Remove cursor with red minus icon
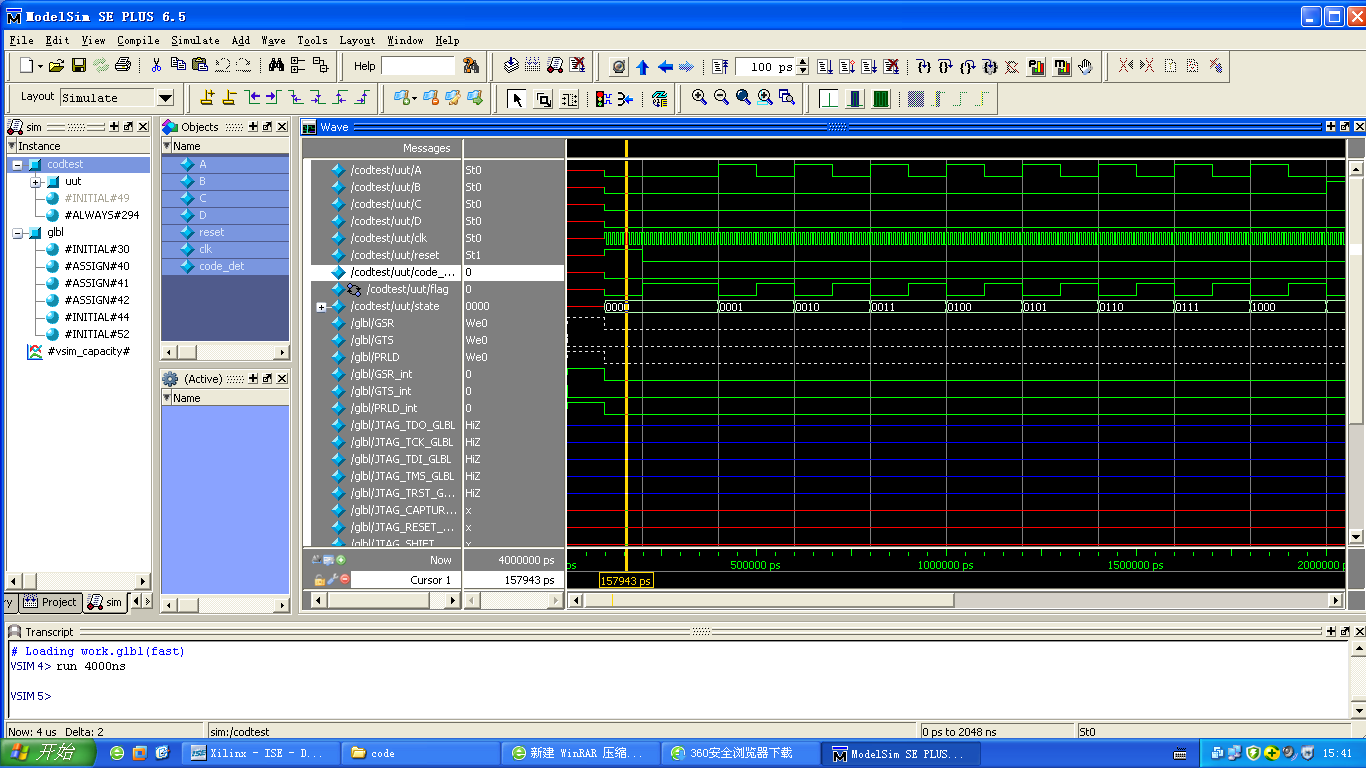The height and width of the screenshot is (768, 1366). 345,580
